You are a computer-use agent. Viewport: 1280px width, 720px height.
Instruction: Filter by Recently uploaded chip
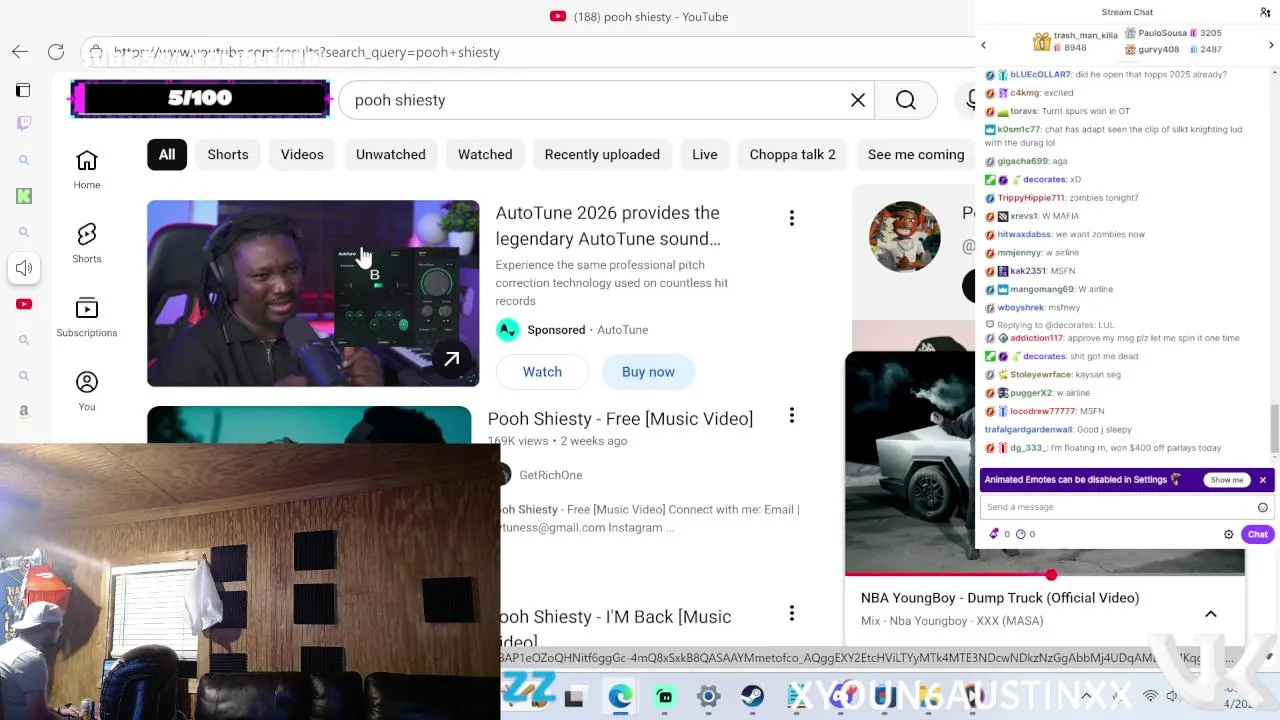602,154
